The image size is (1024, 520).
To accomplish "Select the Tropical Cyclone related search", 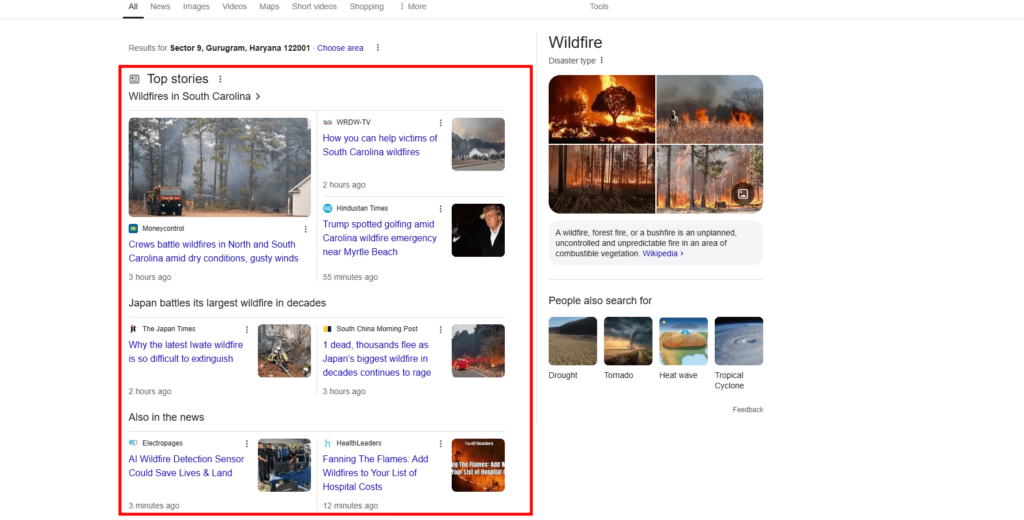I will [739, 353].
